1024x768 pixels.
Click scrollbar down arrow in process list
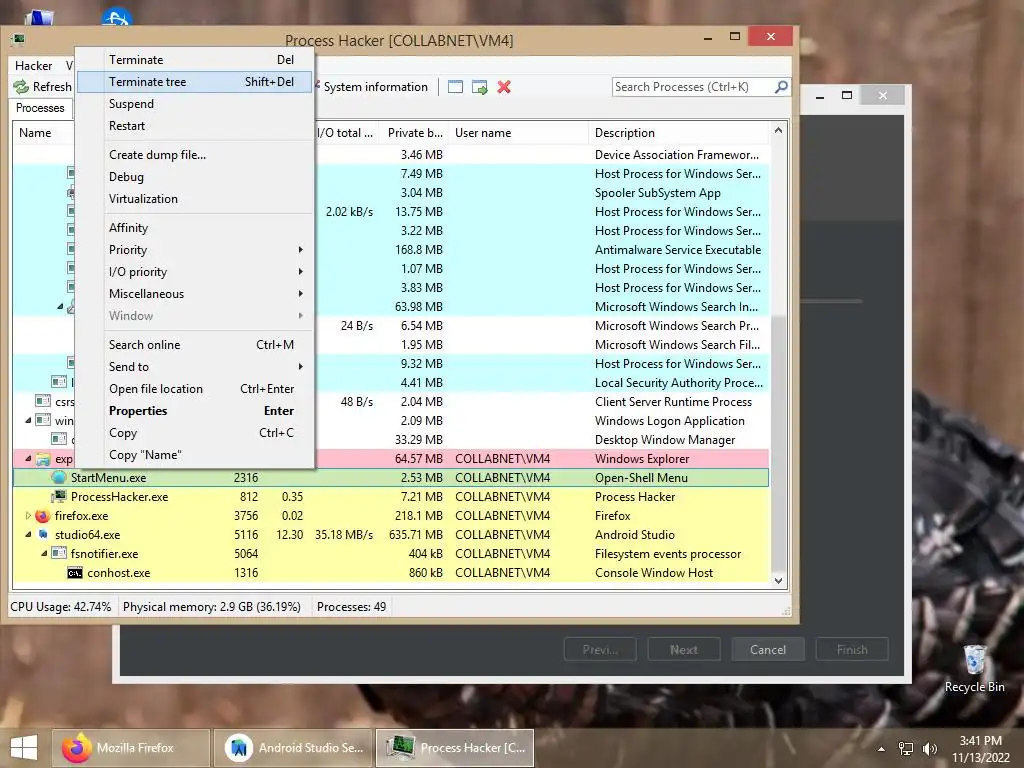click(778, 581)
